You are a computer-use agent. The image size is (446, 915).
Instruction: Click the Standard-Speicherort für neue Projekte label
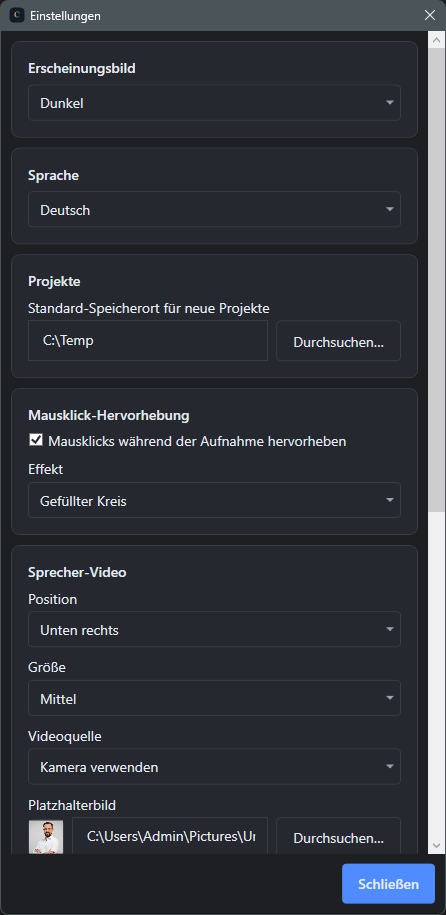click(x=149, y=308)
